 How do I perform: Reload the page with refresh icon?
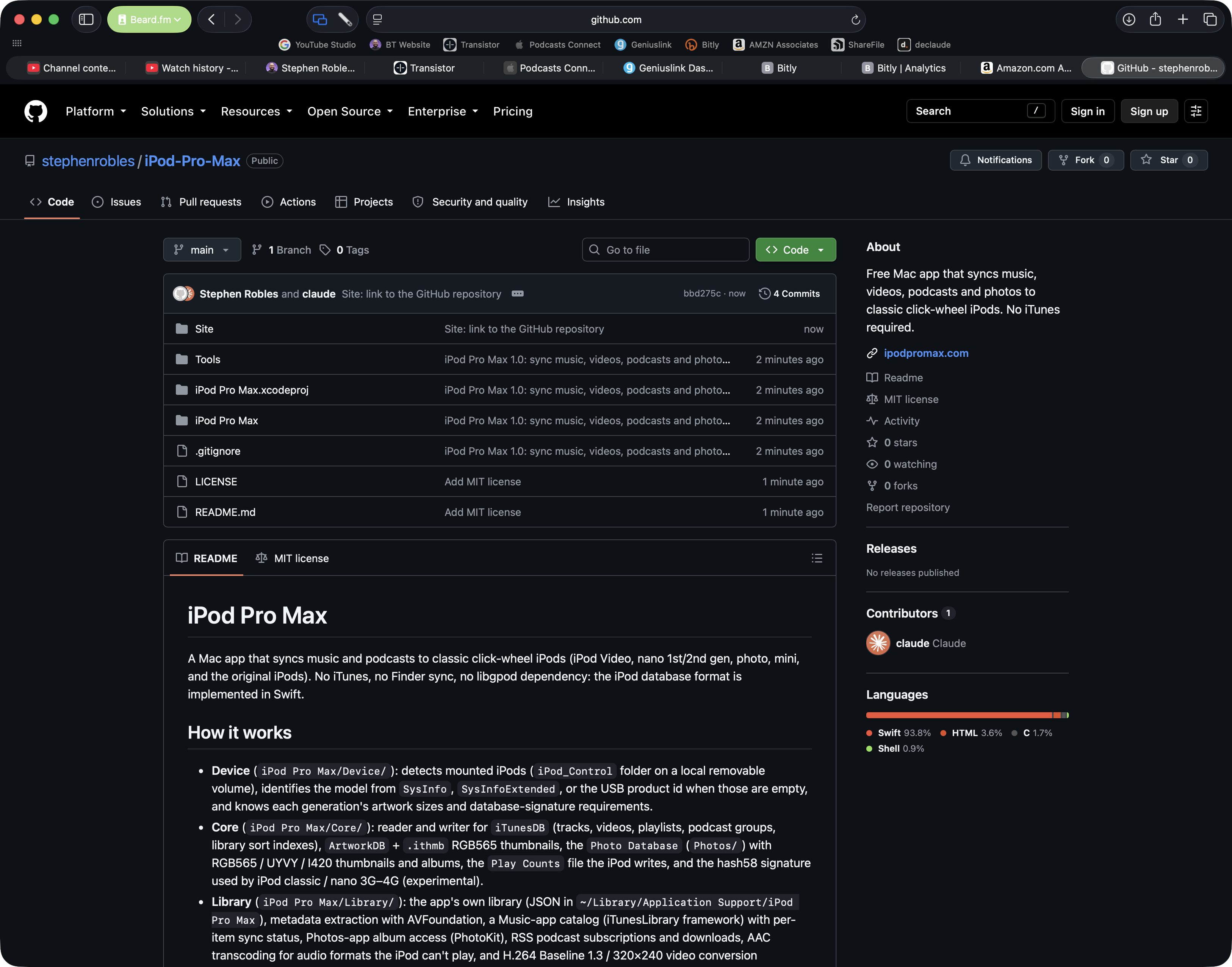click(x=855, y=20)
